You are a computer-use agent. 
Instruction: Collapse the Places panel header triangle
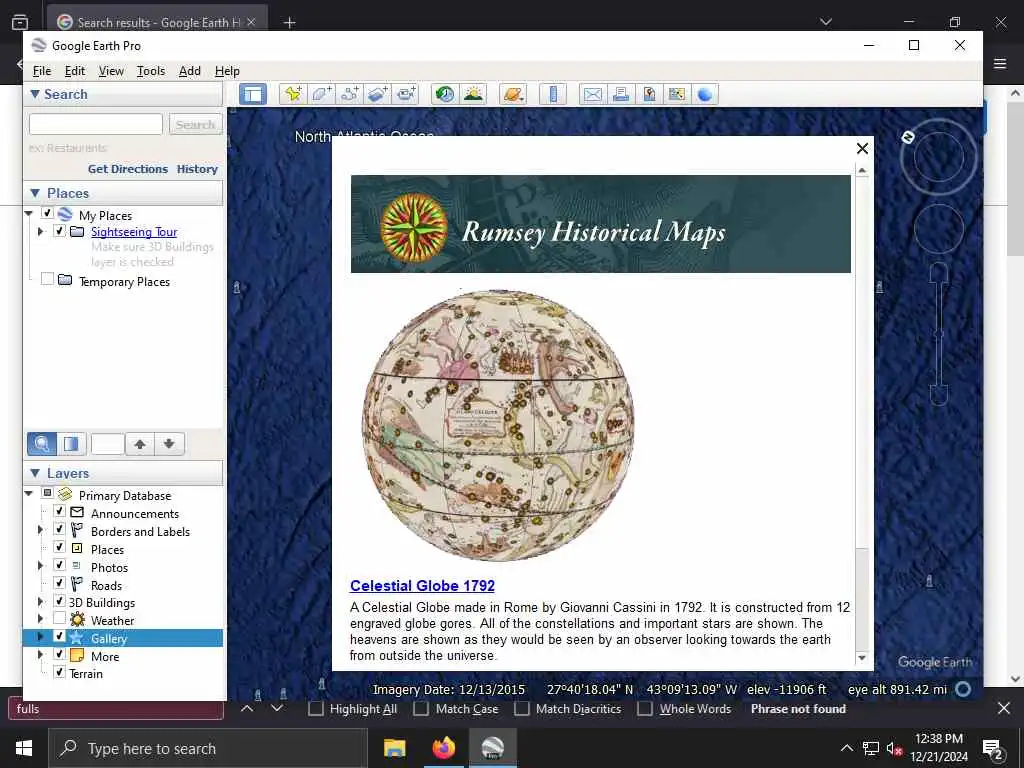click(35, 193)
